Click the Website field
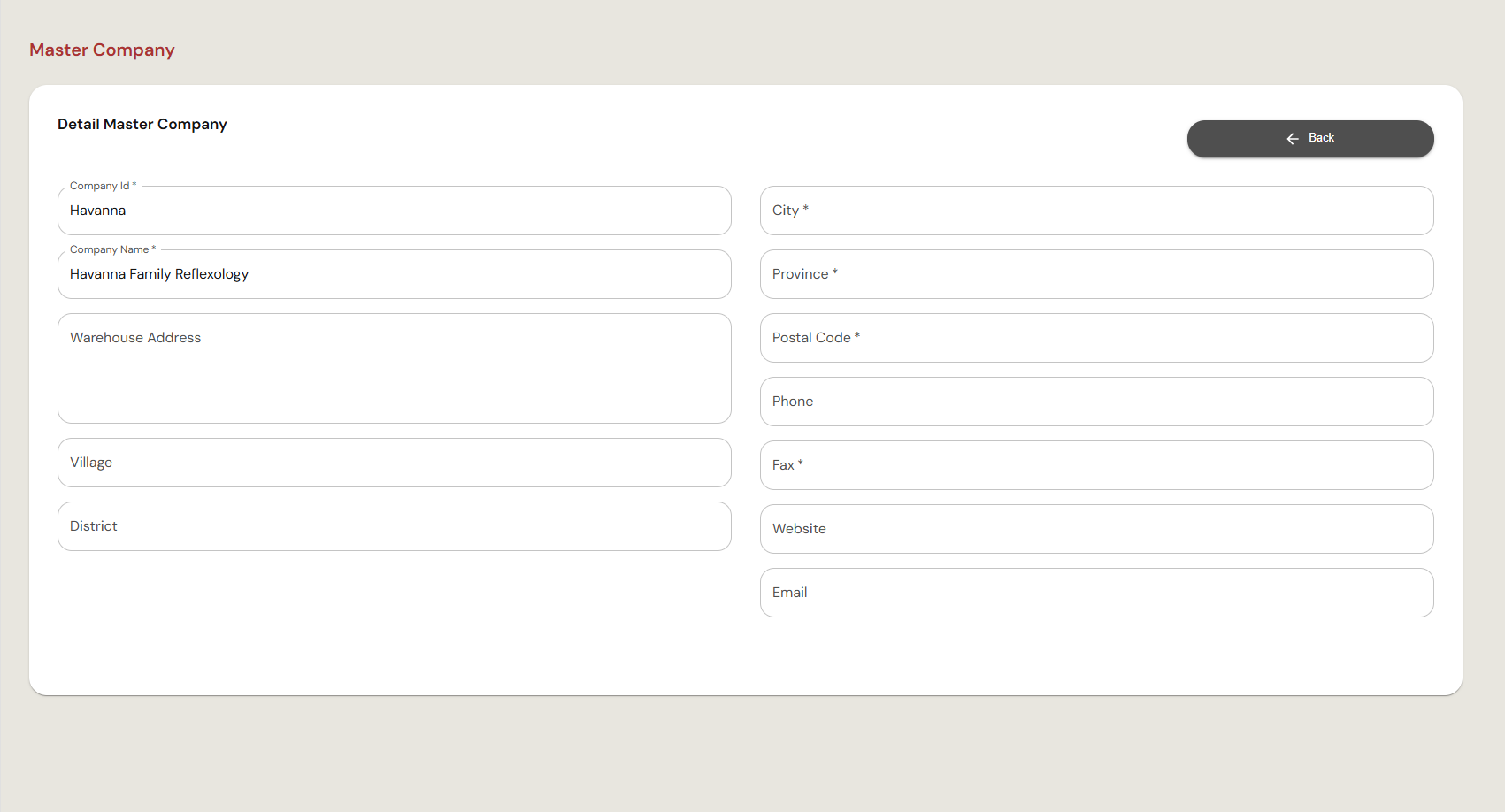This screenshot has height=812, width=1505. (1097, 529)
